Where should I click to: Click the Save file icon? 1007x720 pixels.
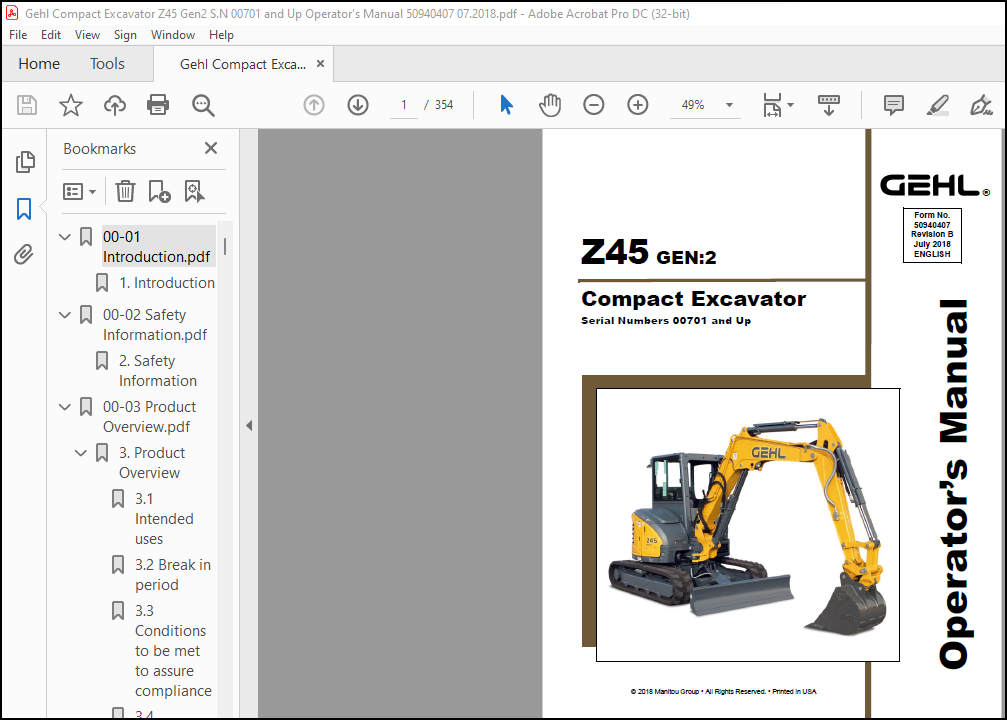pyautogui.click(x=26, y=105)
